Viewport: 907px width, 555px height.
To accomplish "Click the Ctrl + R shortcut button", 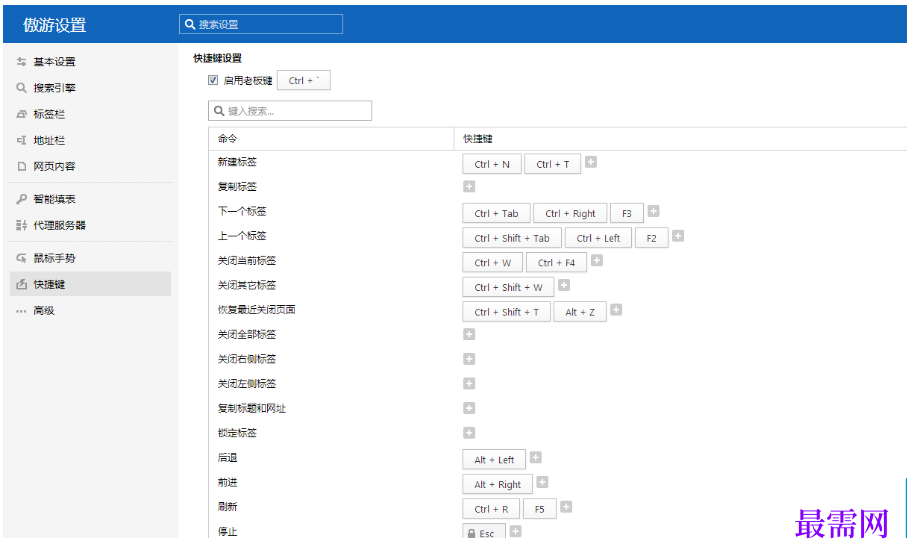I will tap(491, 509).
